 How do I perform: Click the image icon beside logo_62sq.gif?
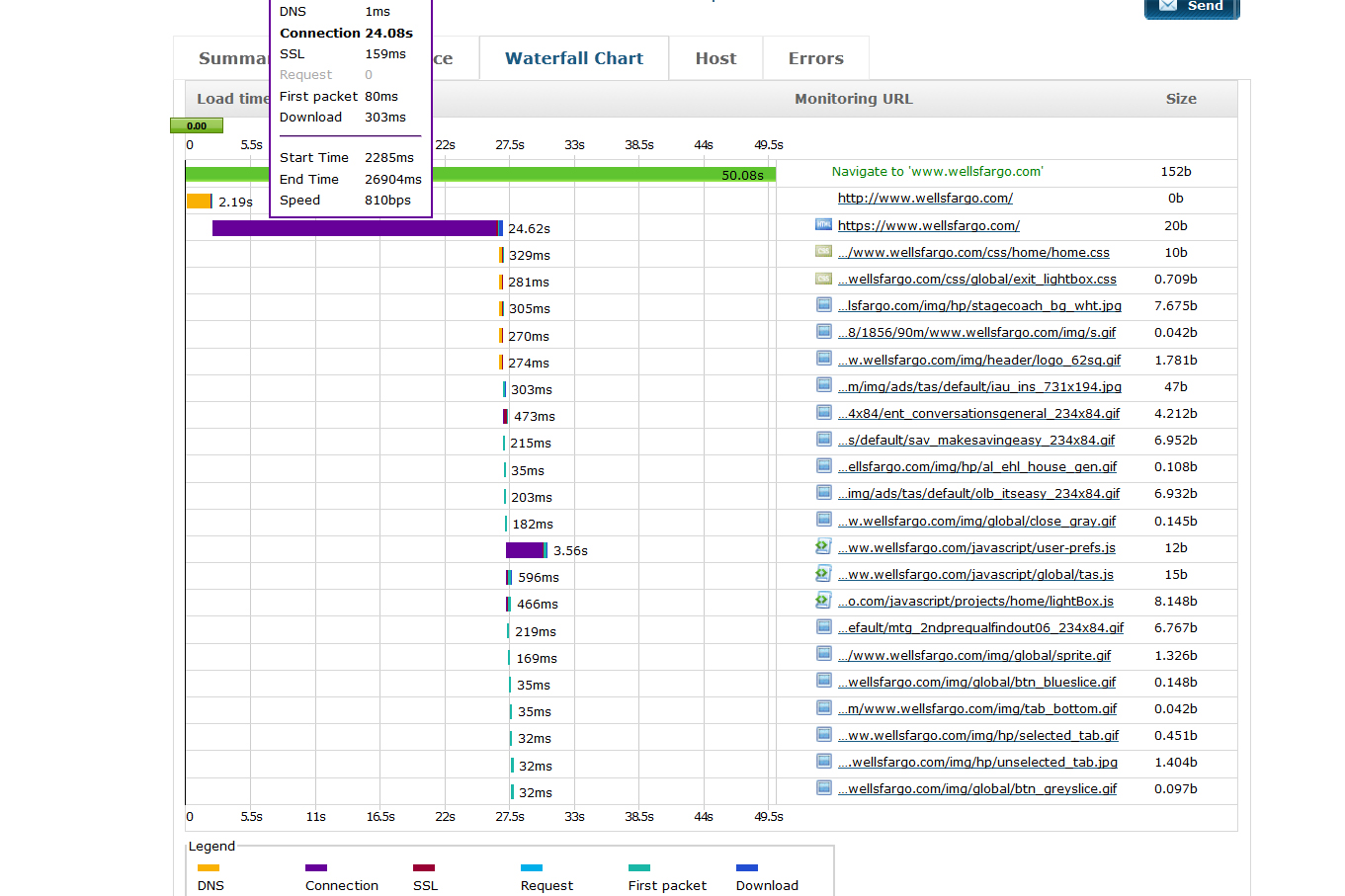point(823,359)
